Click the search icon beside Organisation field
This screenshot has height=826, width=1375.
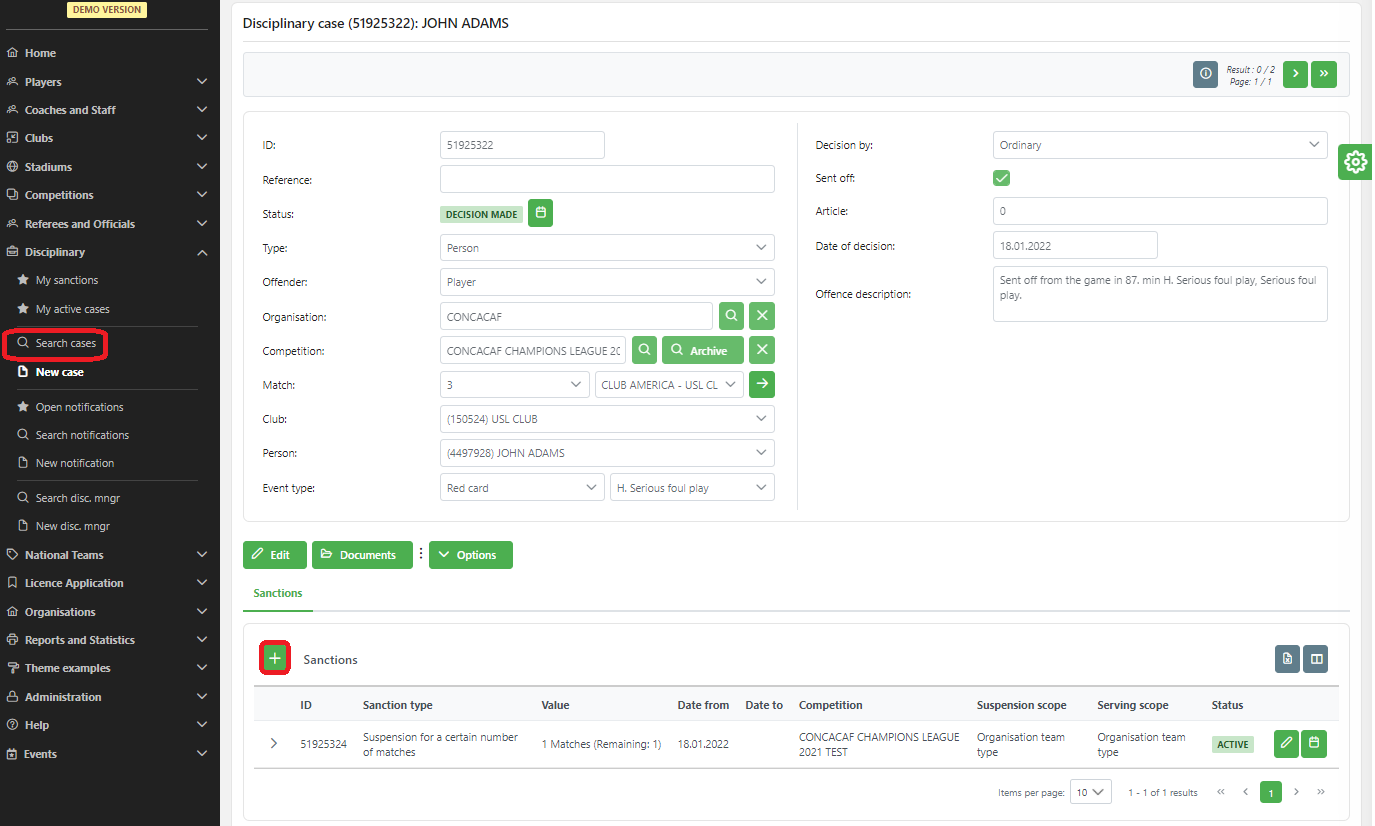[x=732, y=316]
